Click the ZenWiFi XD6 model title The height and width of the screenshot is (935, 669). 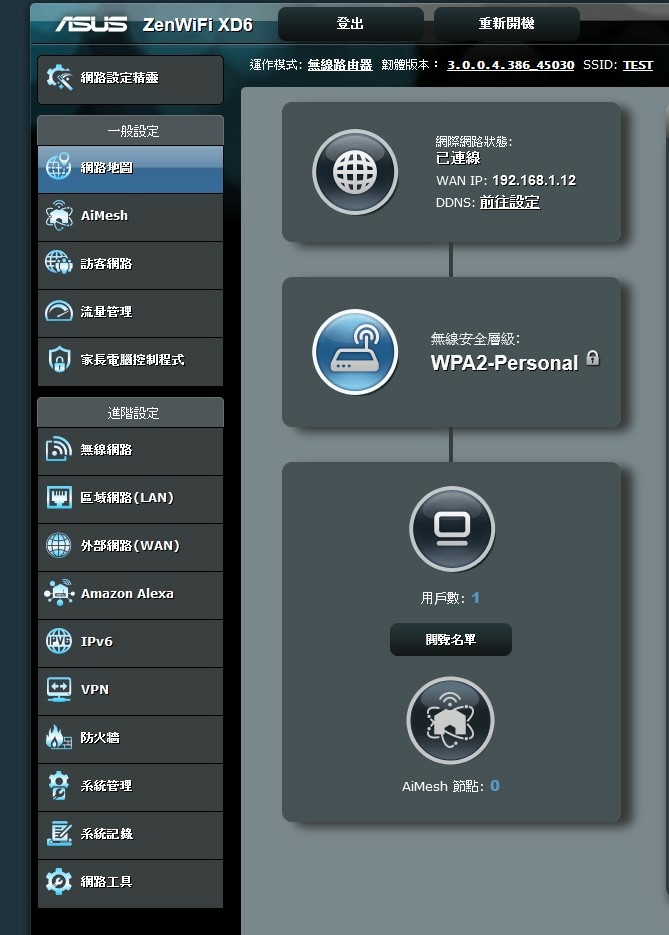click(198, 24)
